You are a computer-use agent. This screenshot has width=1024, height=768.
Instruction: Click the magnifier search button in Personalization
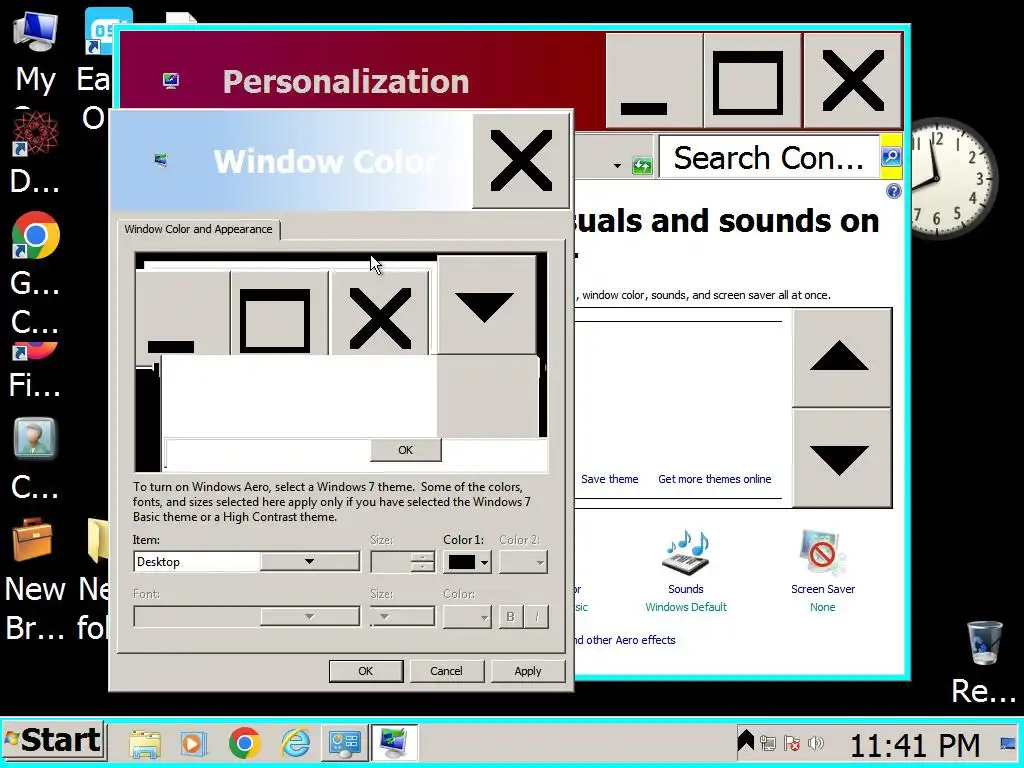891,157
